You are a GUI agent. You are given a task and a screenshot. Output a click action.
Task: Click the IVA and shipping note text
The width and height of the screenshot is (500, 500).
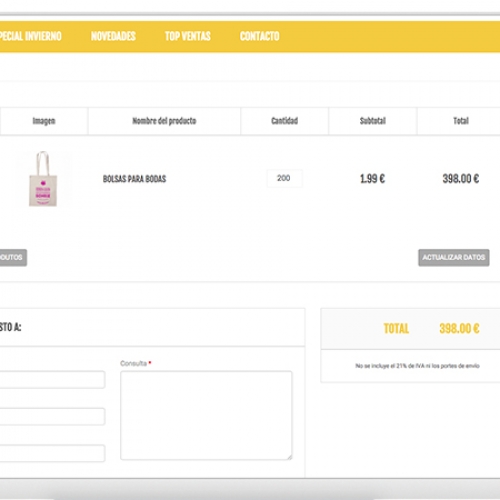(417, 366)
